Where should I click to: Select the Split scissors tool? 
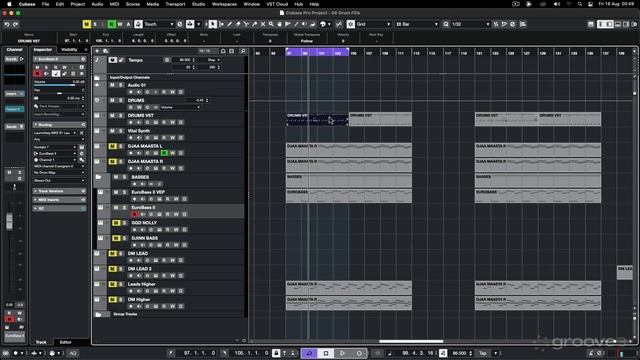[246, 24]
